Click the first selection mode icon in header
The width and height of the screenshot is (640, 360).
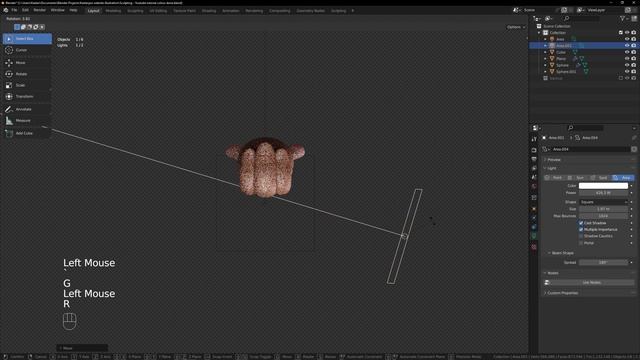point(17,27)
